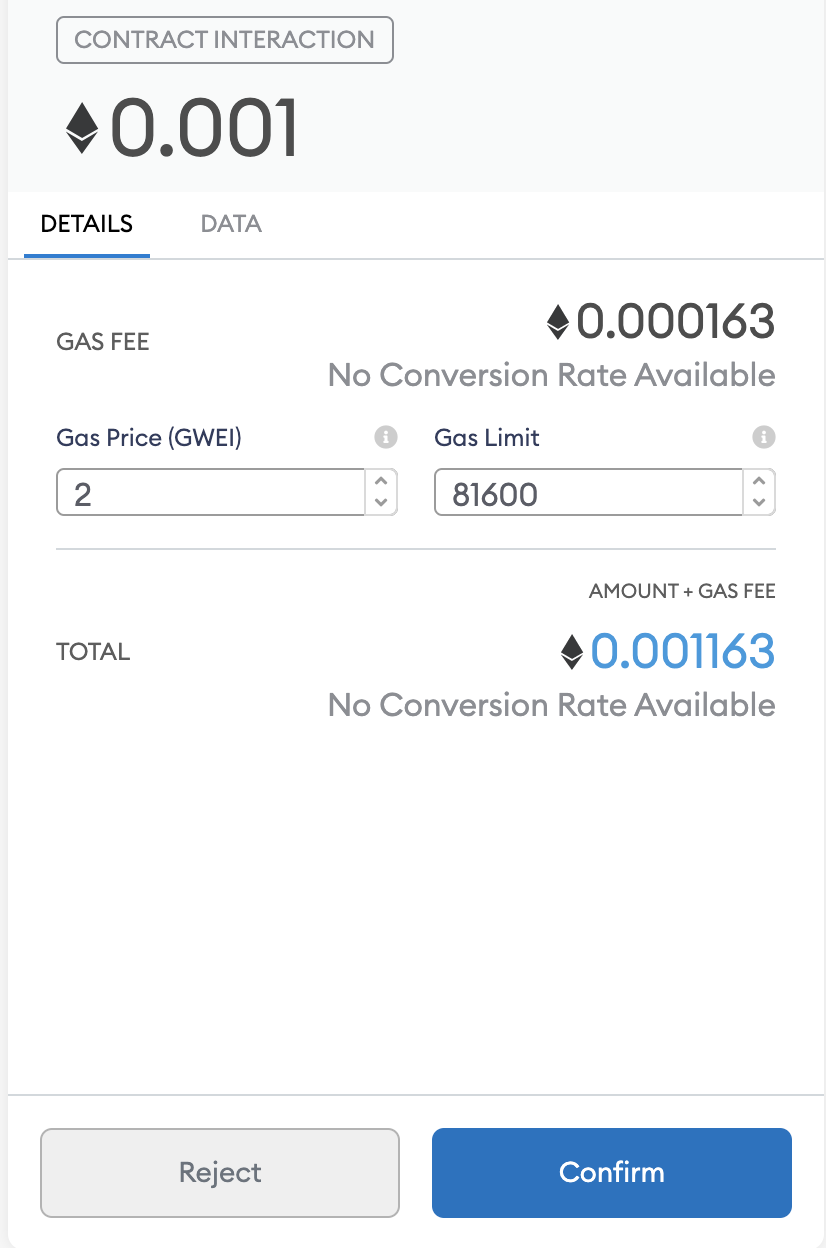
Task: Click the Ethereum icon beside 0.001 amount
Action: point(83,128)
